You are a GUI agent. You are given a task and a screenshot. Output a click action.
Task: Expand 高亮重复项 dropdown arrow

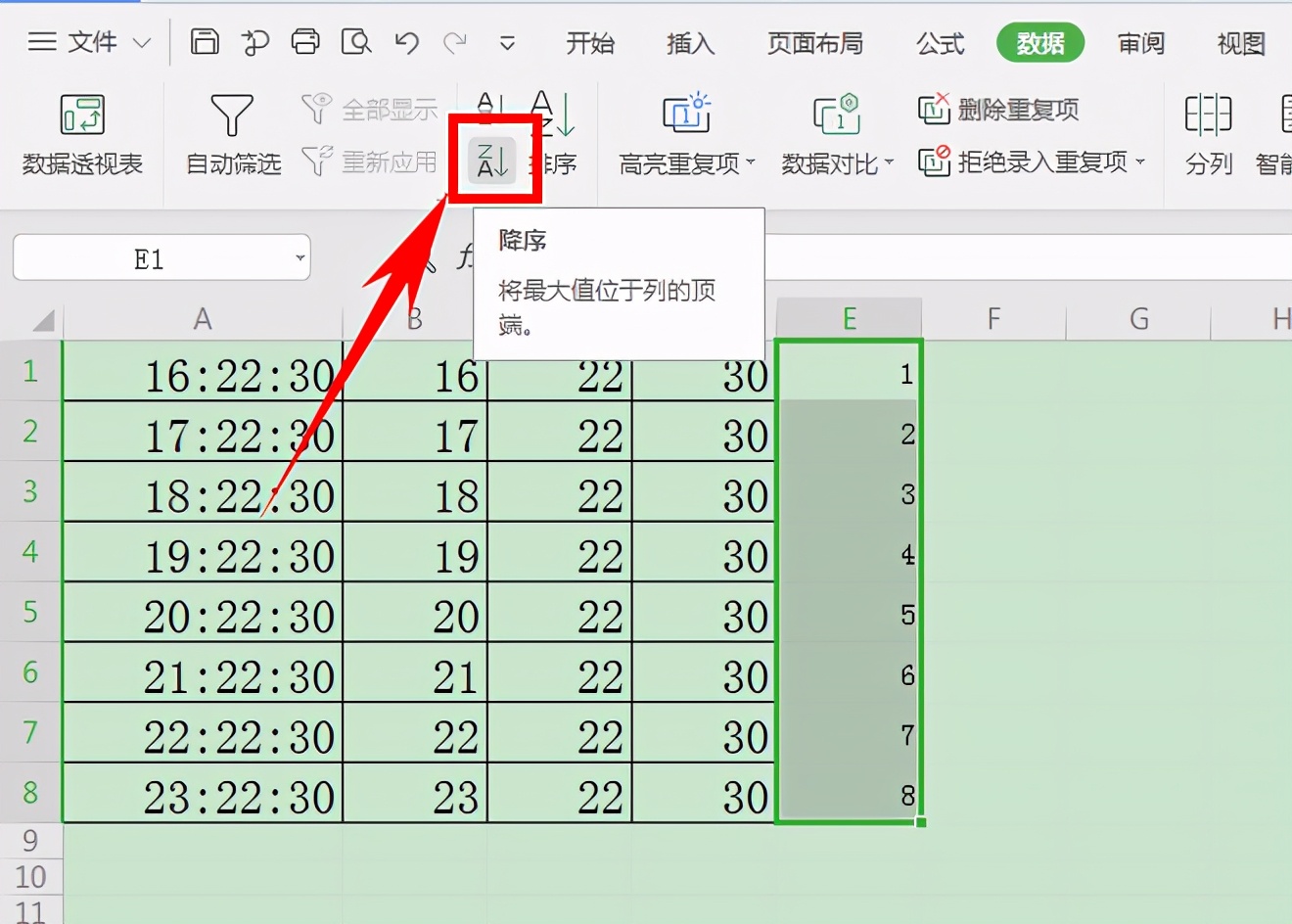click(x=751, y=162)
